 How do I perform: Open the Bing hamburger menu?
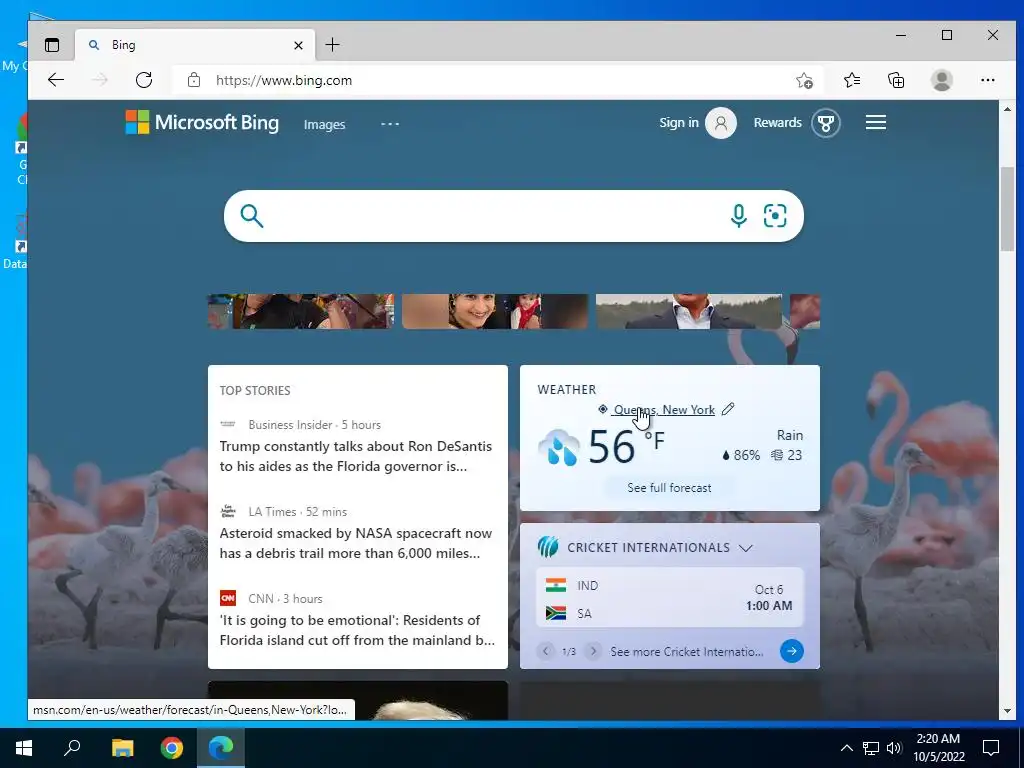click(876, 122)
